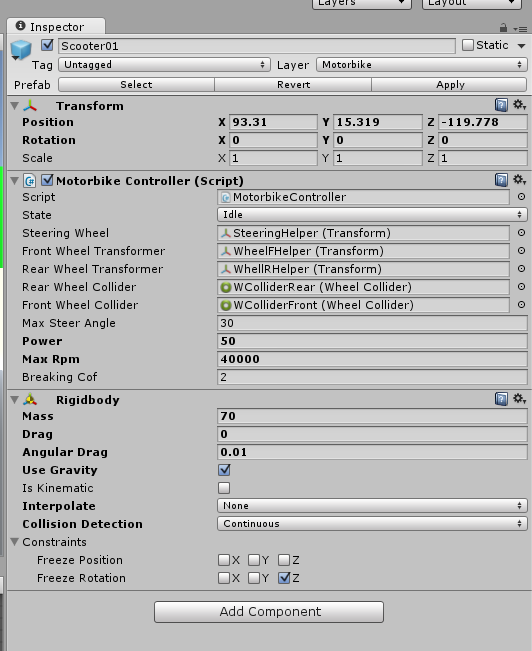Click object picker circle for Steering Wheel
This screenshot has width=532, height=651.
pyautogui.click(x=521, y=233)
